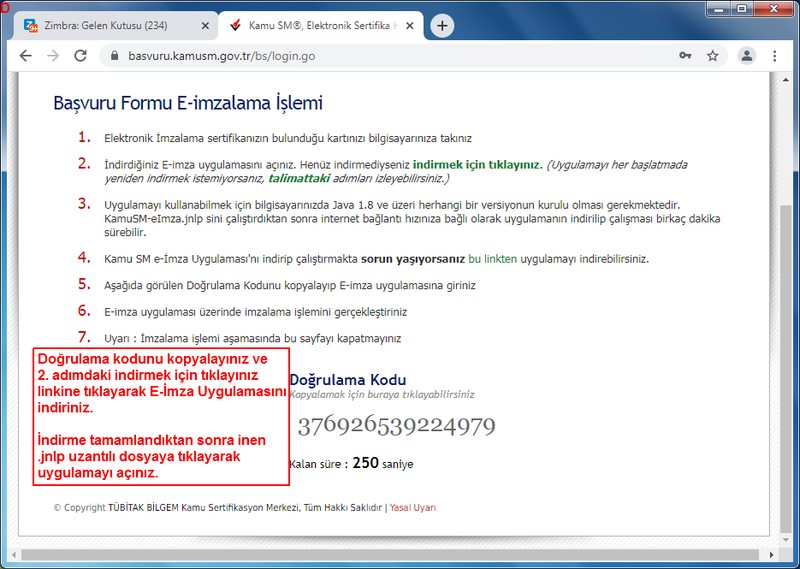
Task: Open the Yasal Uyarı footer link
Action: click(413, 508)
